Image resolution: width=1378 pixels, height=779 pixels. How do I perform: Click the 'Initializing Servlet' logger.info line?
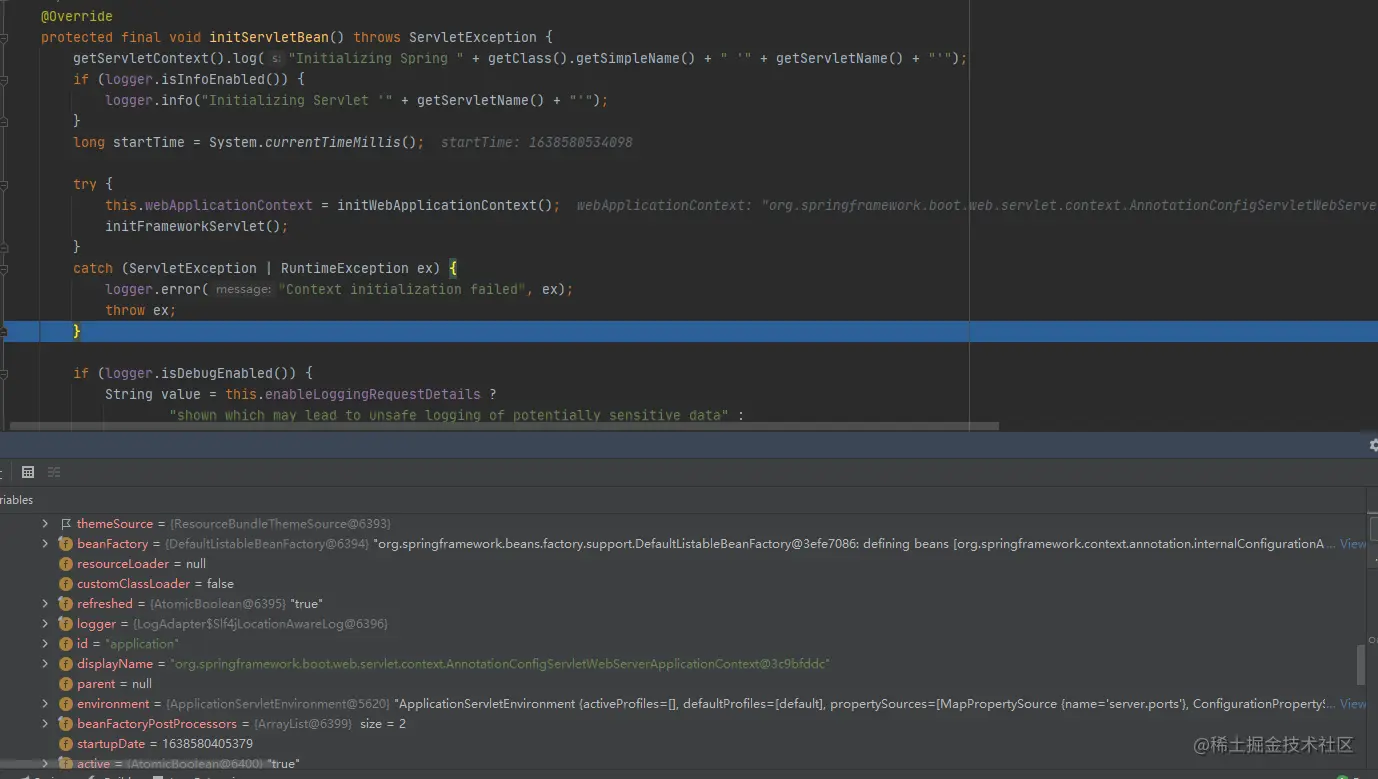point(357,100)
